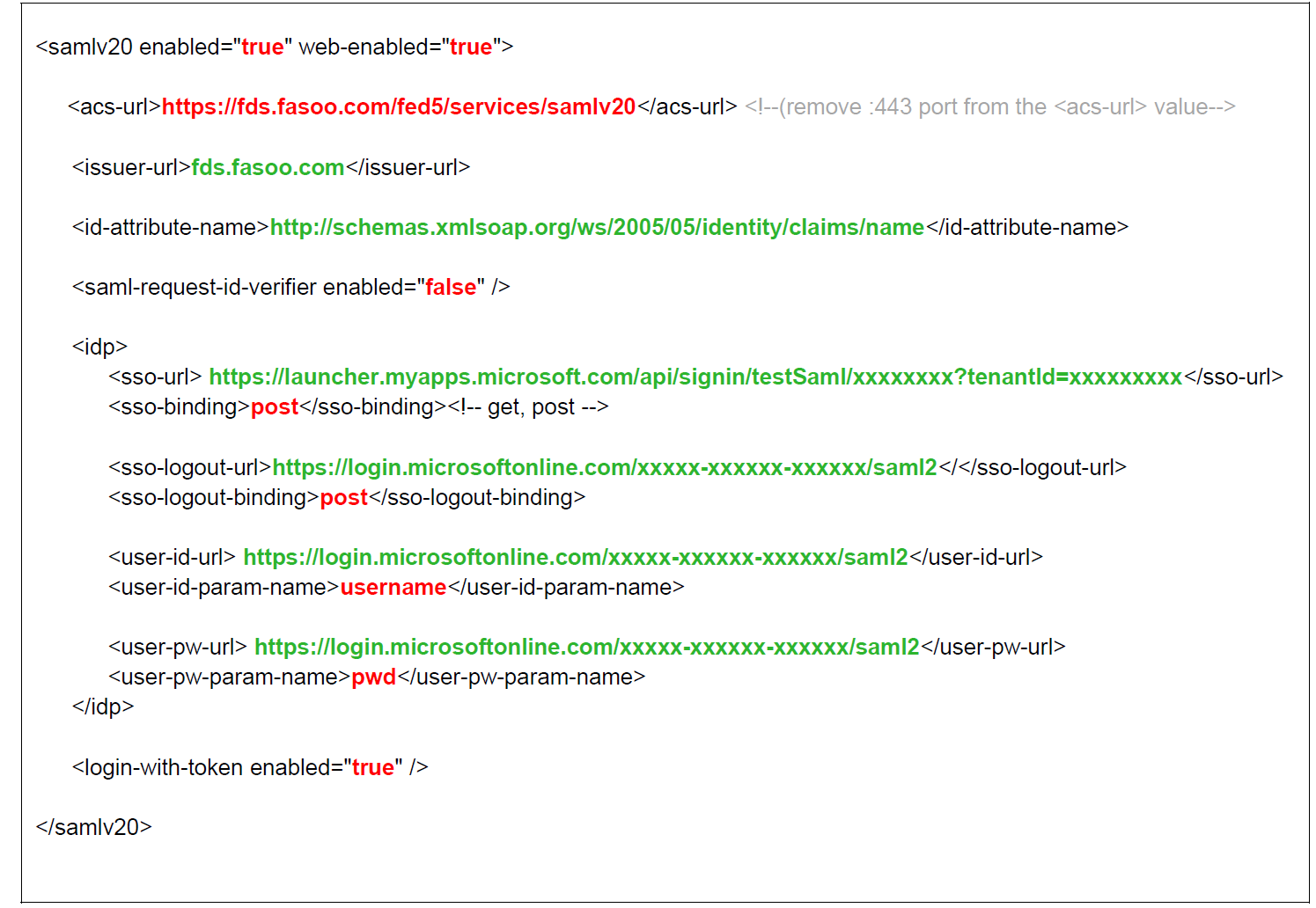This screenshot has width=1316, height=908.
Task: Click the user-id-param-name value username
Action: coord(393,588)
